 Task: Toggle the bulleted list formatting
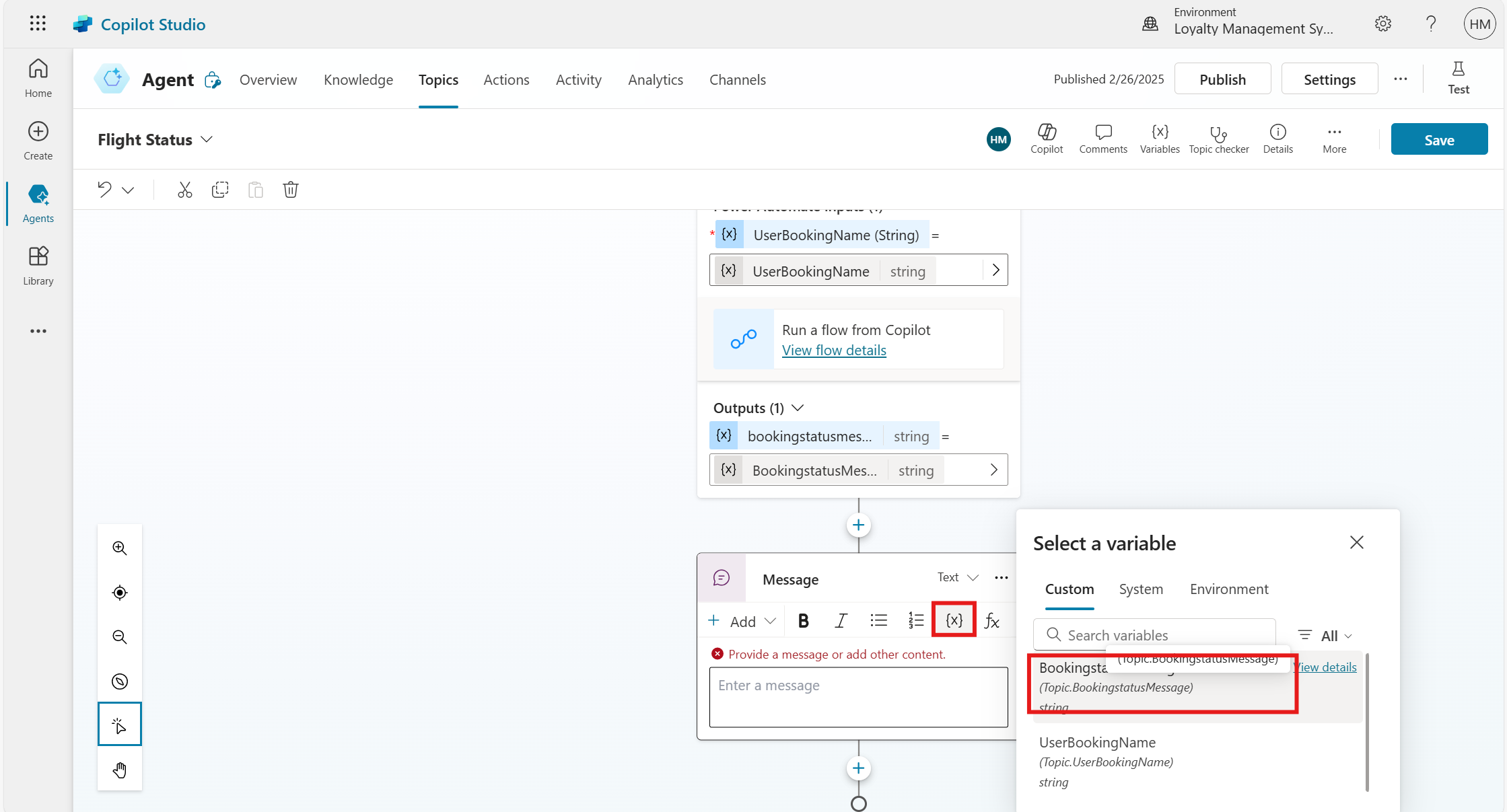878,620
